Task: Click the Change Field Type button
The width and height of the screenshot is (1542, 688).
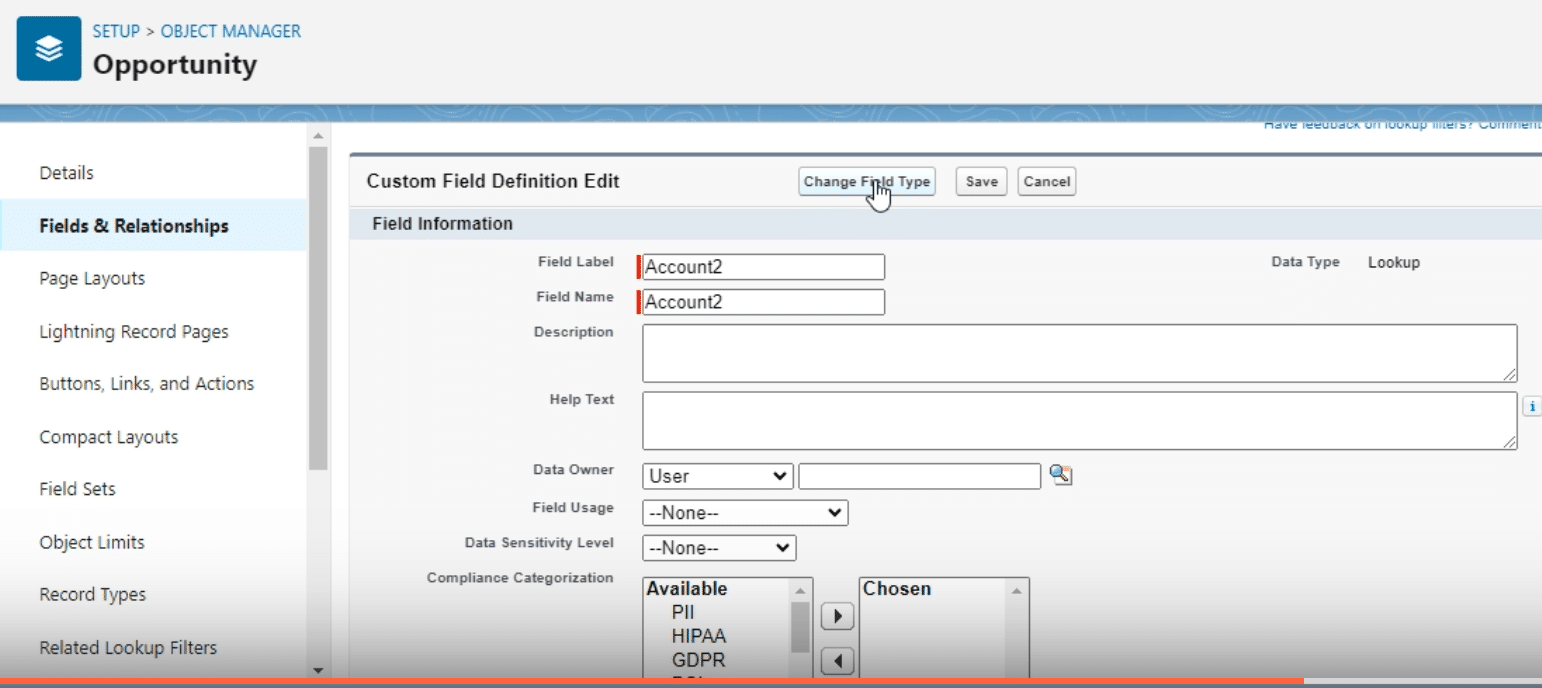Action: (866, 182)
